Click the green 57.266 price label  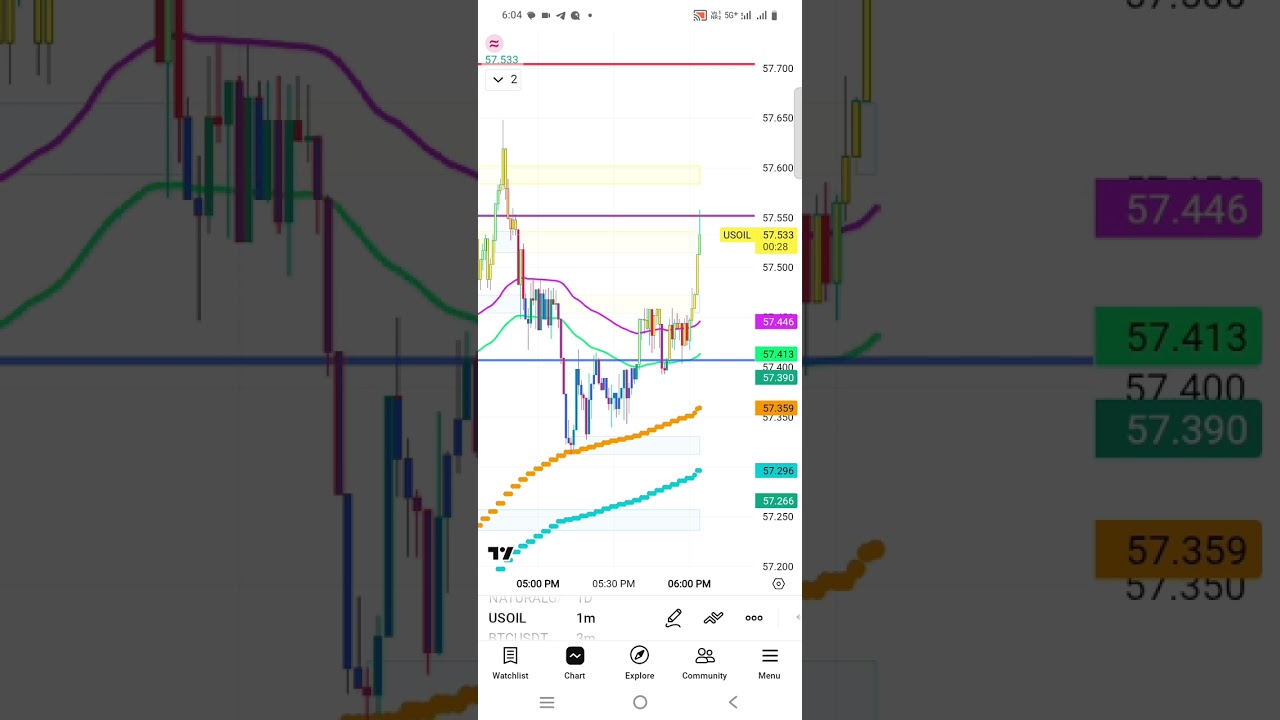(x=777, y=501)
